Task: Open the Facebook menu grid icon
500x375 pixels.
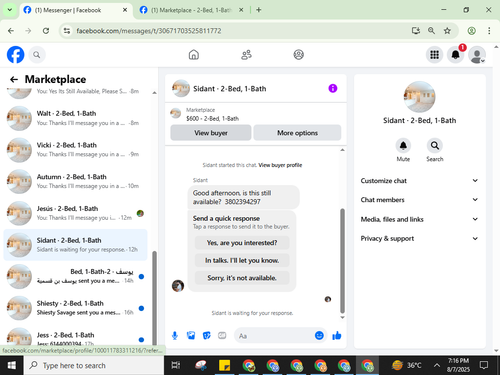Action: click(434, 55)
